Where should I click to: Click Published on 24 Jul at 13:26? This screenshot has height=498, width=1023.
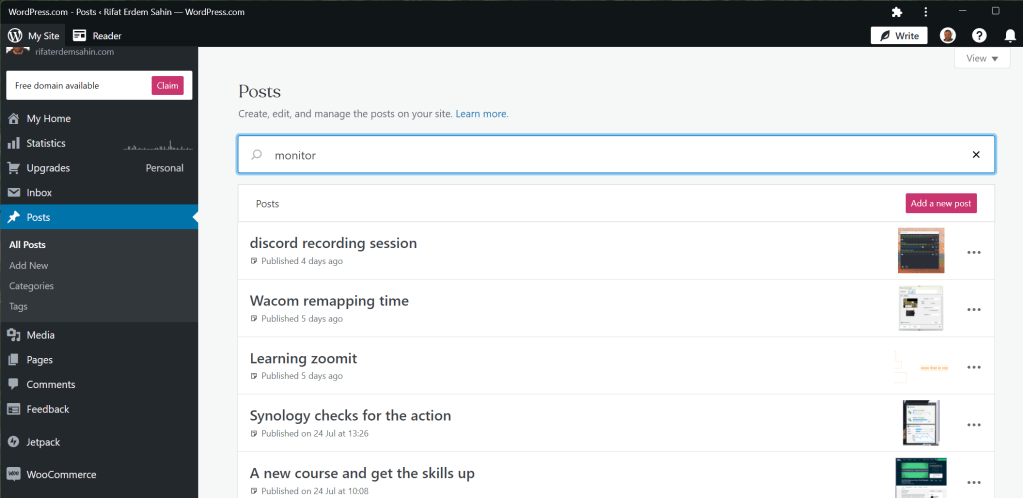click(314, 433)
